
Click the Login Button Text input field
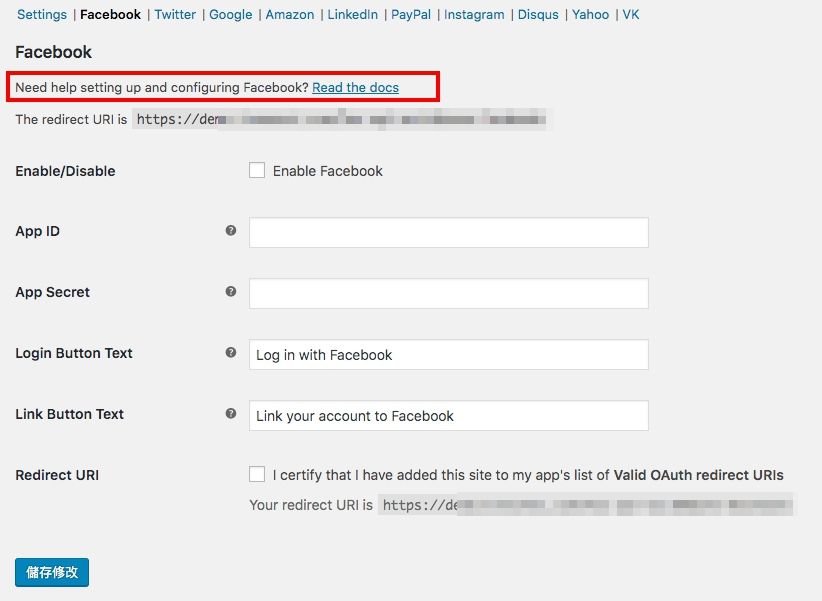point(448,355)
